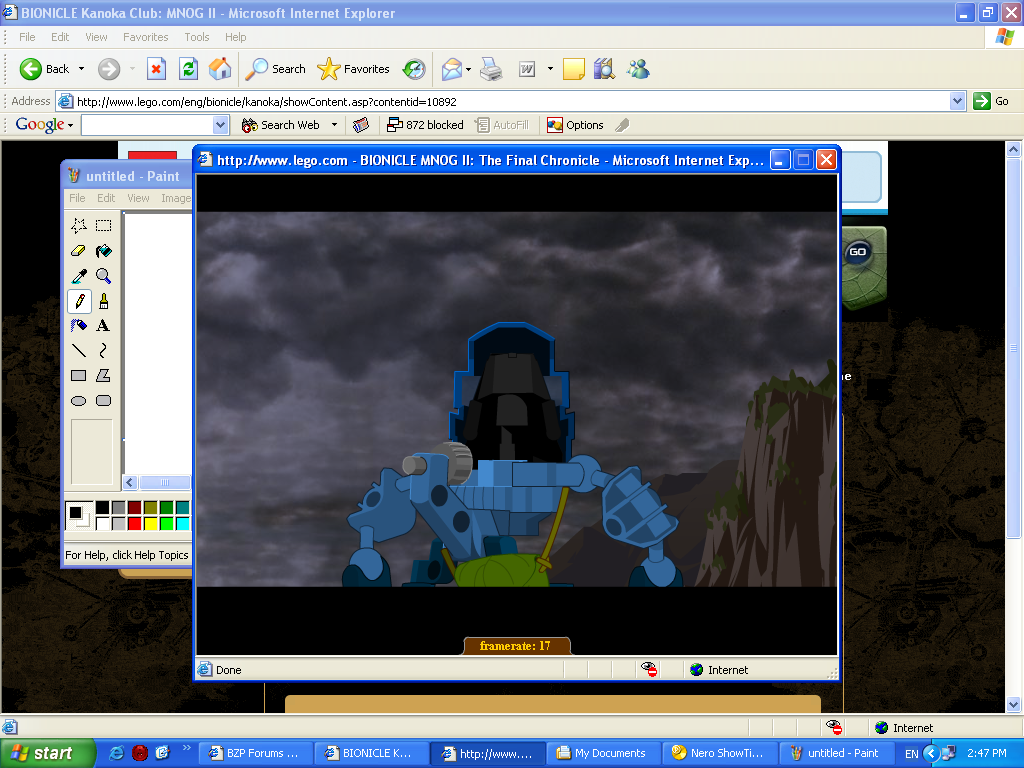Select Free-Form Select tool in Paint

pos(78,226)
